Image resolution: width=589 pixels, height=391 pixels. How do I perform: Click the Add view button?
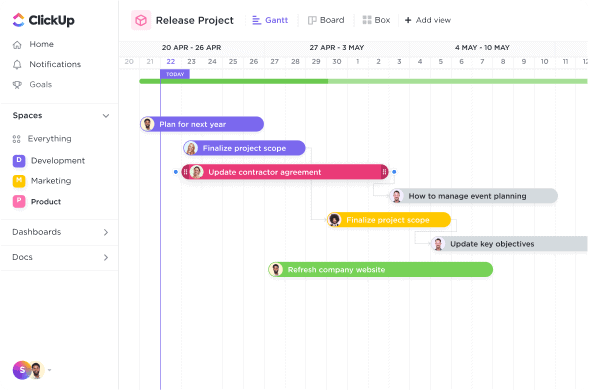428,20
